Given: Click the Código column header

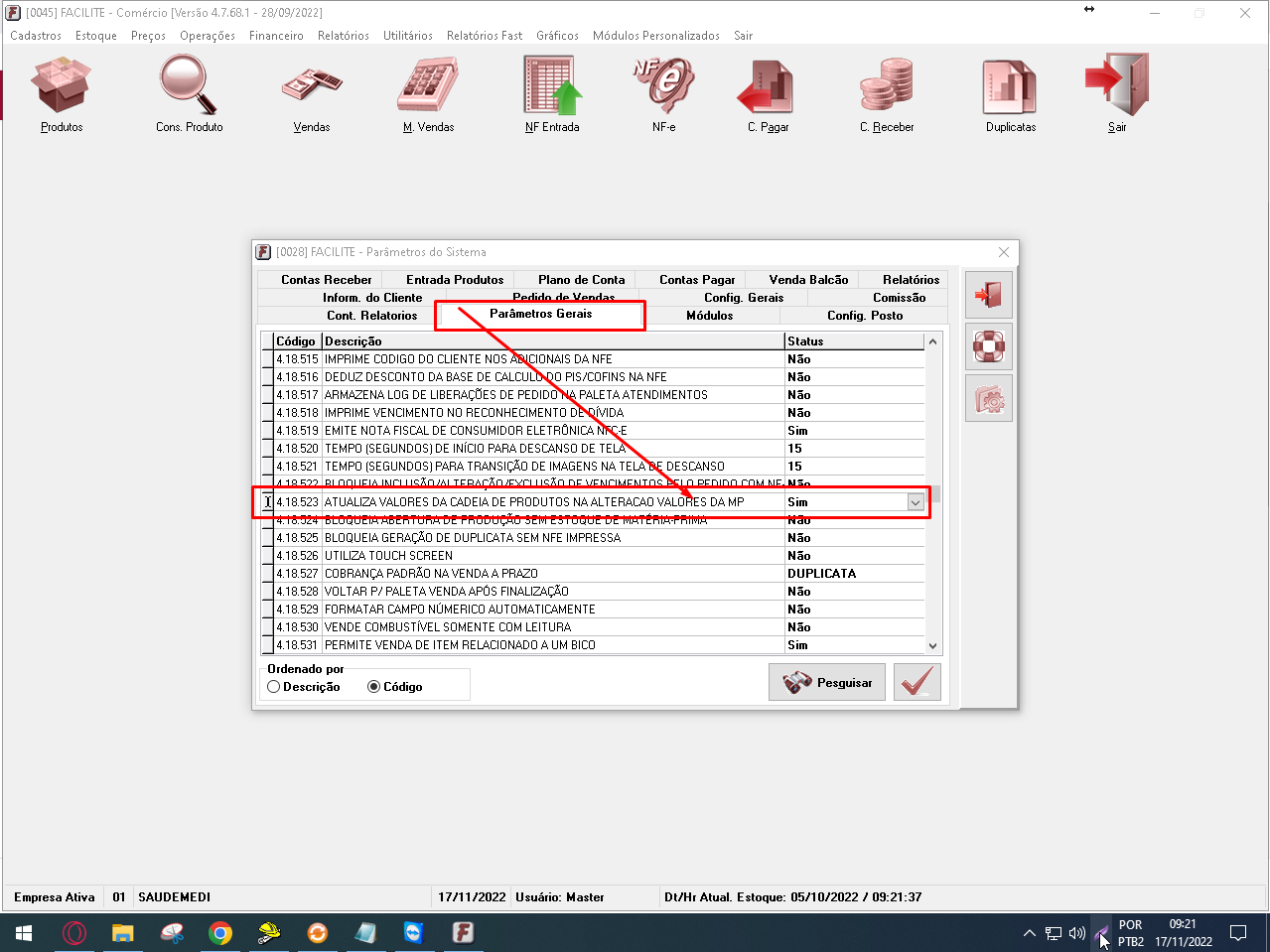Looking at the screenshot, I should click(x=297, y=341).
